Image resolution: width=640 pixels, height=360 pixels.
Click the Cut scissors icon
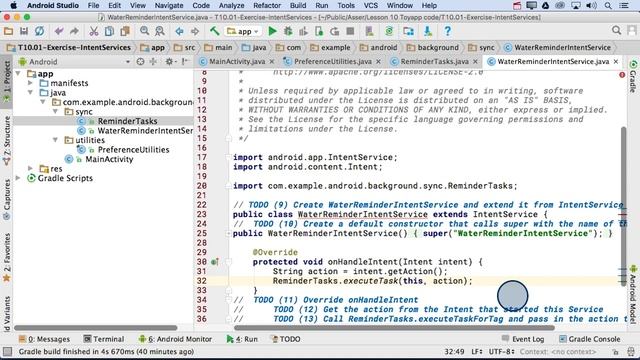pyautogui.click(x=94, y=31)
